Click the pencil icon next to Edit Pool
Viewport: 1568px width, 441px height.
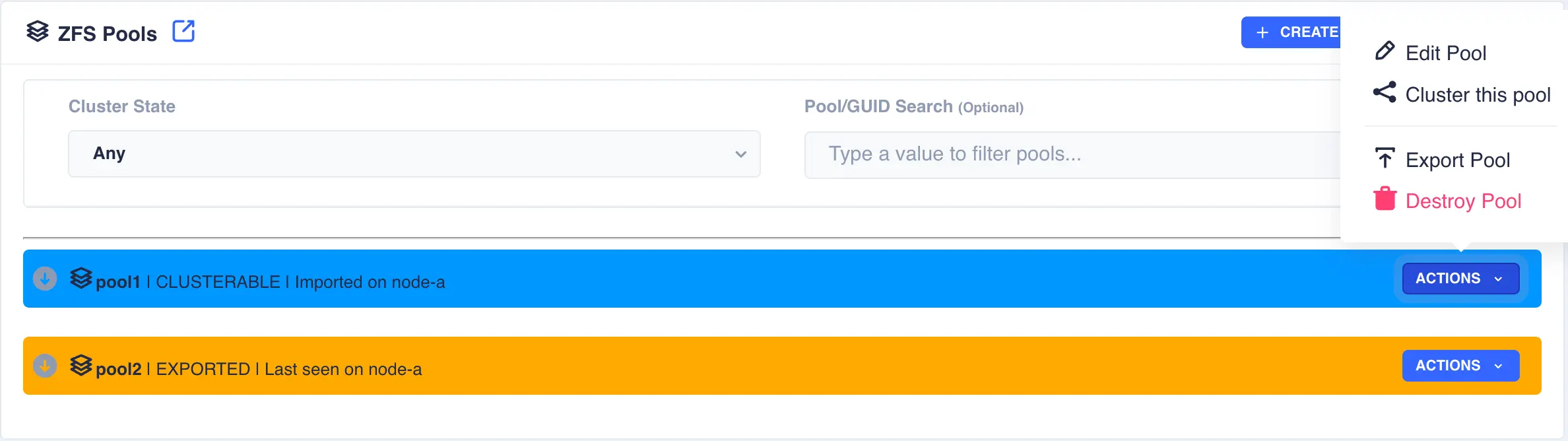pos(1385,51)
